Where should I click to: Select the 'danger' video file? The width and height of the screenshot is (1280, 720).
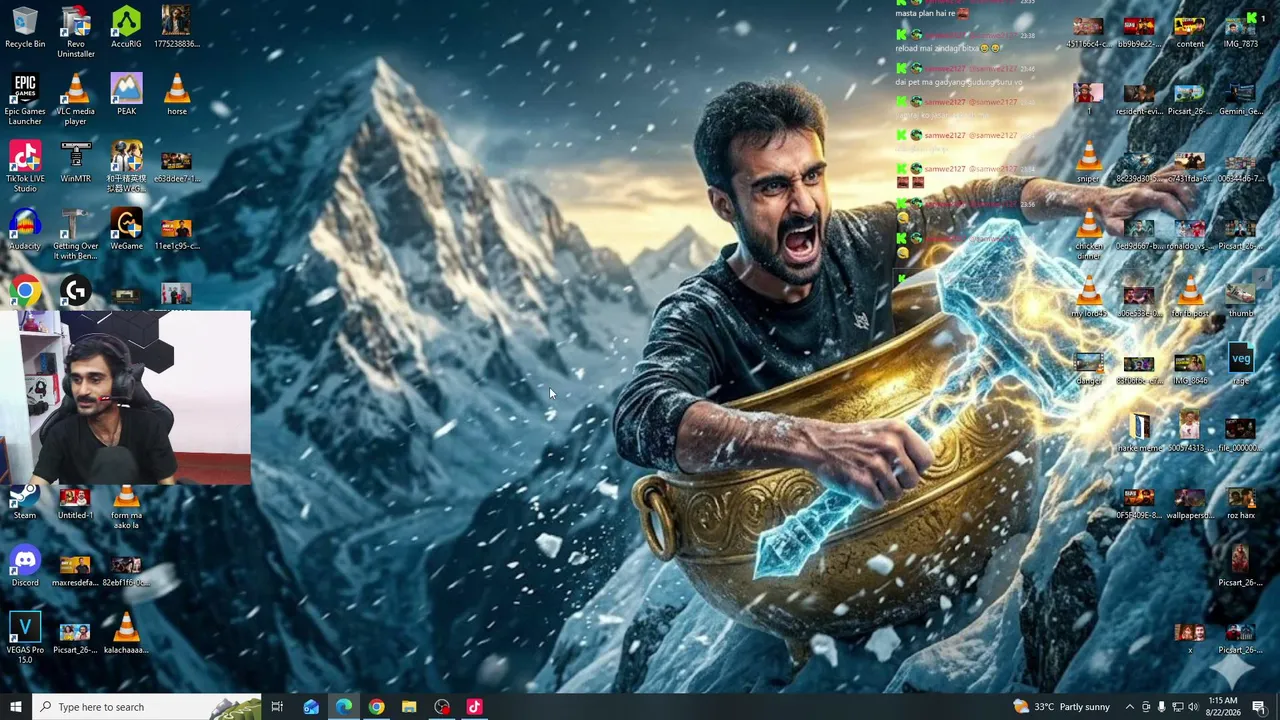[x=1088, y=367]
